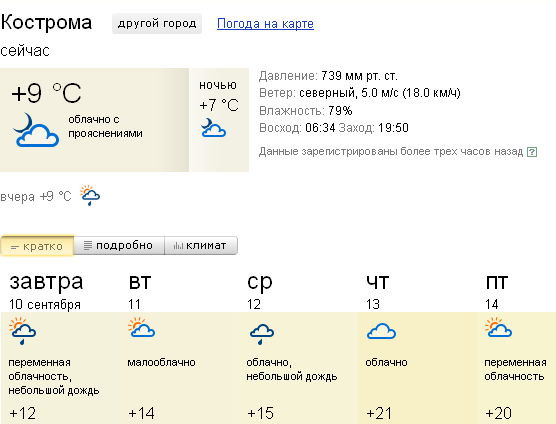556x424 pixels.
Task: Click Thursday's blue cloud icon
Action: pyautogui.click(x=381, y=331)
